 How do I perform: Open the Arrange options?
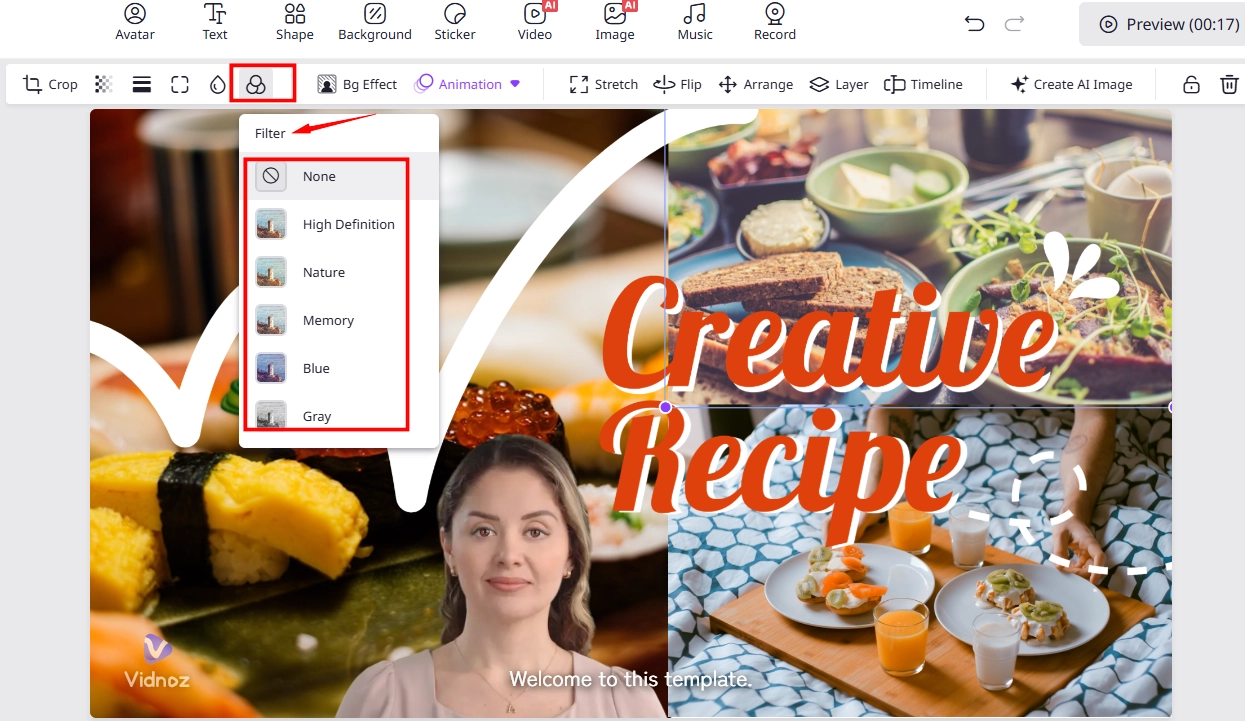[756, 84]
